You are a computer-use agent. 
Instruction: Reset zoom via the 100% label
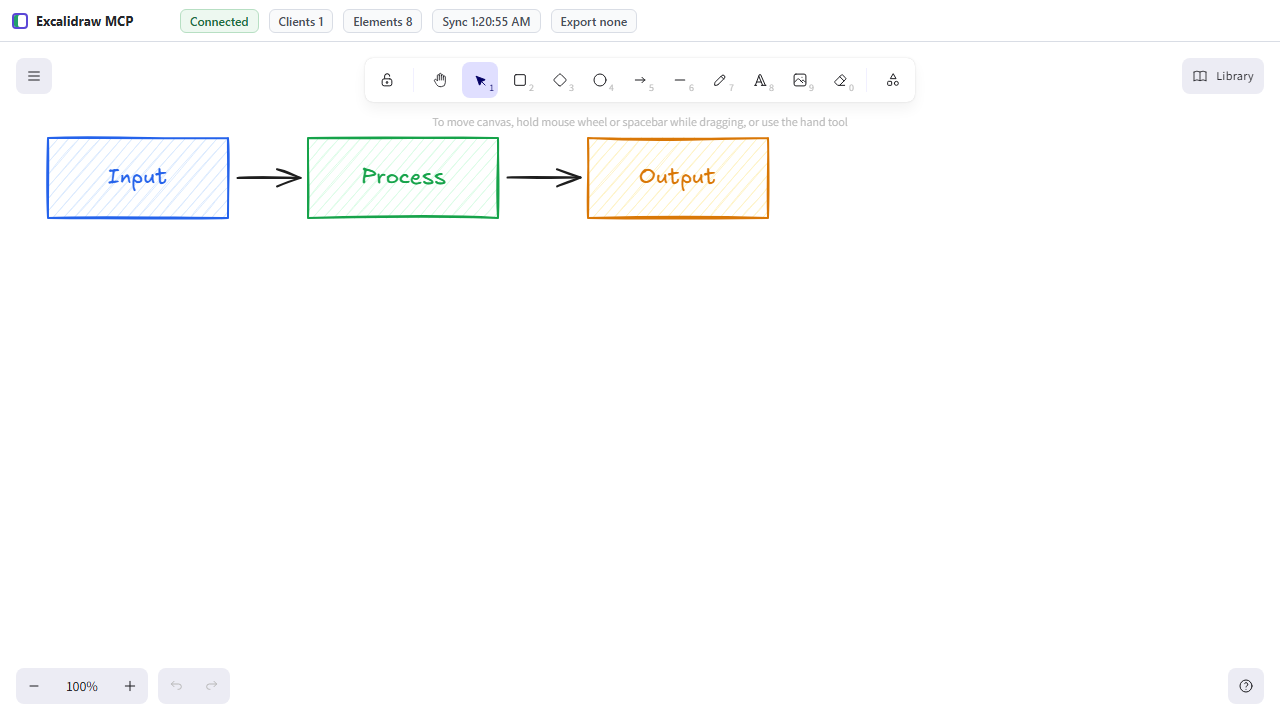(x=82, y=686)
